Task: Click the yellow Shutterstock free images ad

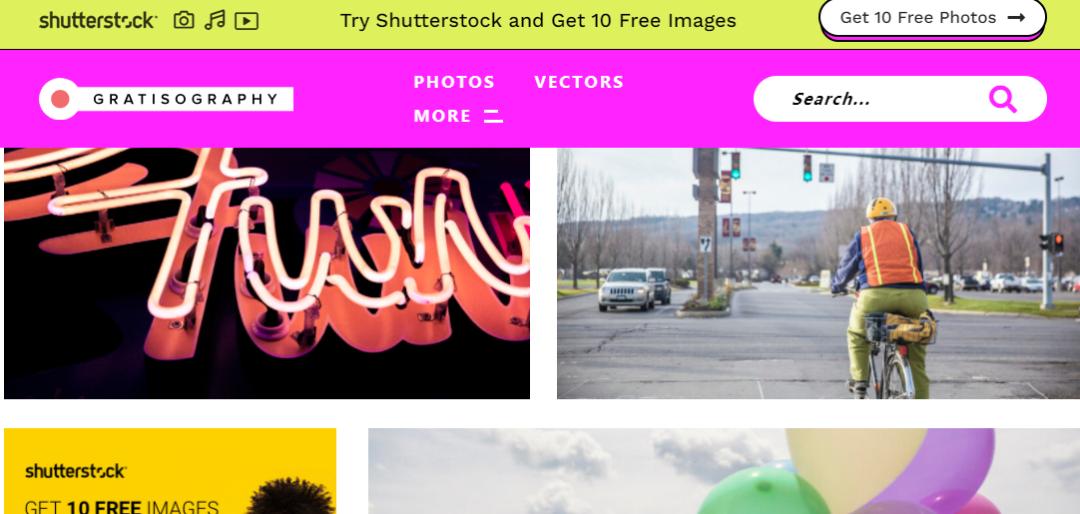Action: pos(170,471)
